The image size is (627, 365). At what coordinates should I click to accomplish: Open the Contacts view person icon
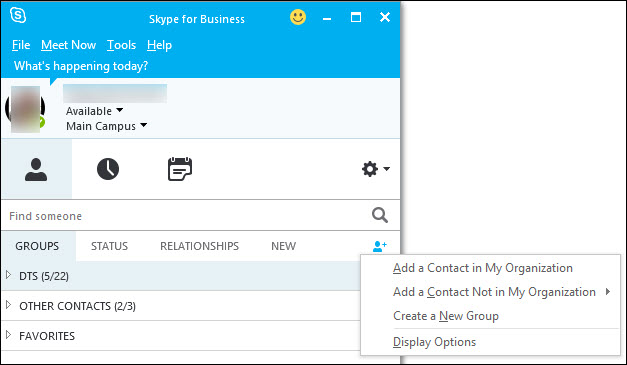(36, 169)
